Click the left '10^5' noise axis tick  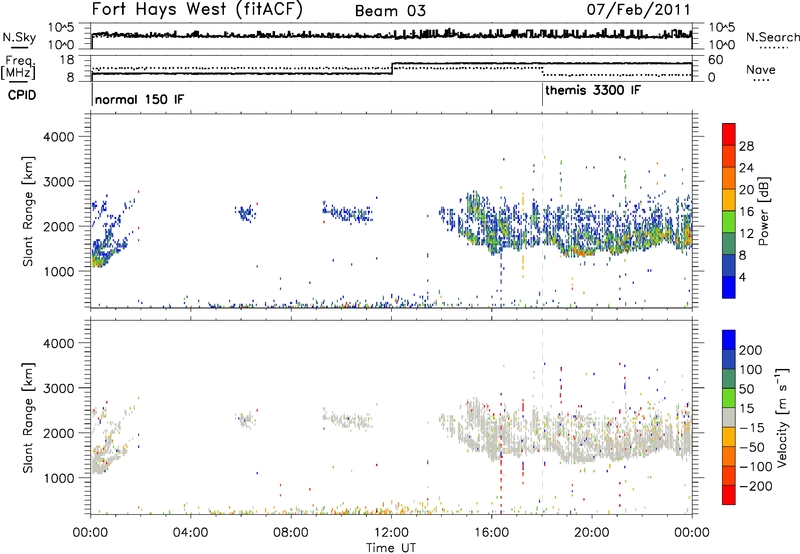click(62, 27)
